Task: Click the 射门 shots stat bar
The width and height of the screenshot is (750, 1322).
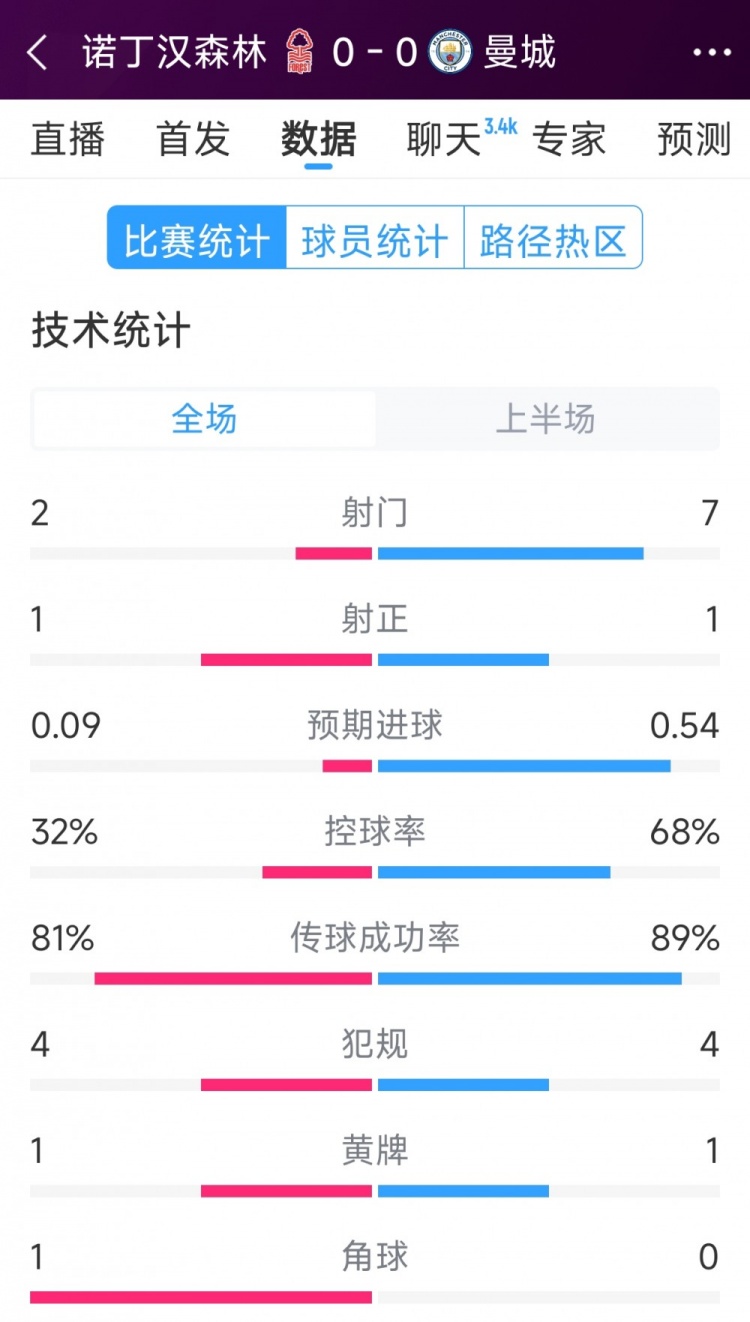Action: pyautogui.click(x=375, y=551)
